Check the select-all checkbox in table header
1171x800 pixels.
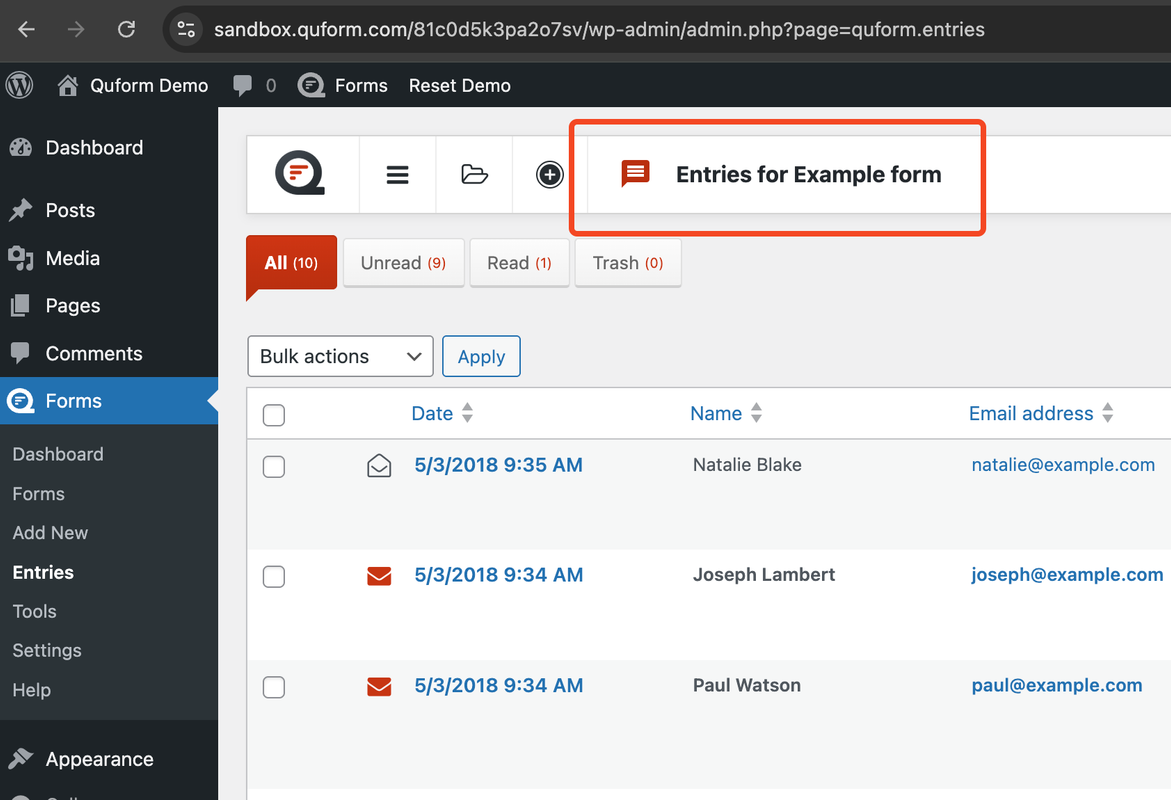[x=274, y=415]
